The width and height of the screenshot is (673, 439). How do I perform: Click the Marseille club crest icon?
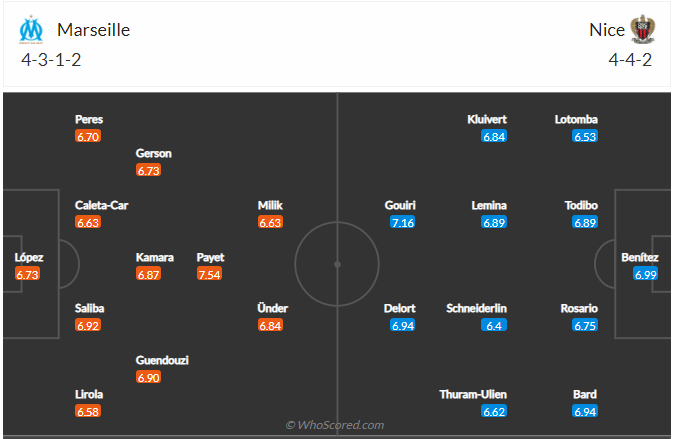click(31, 29)
